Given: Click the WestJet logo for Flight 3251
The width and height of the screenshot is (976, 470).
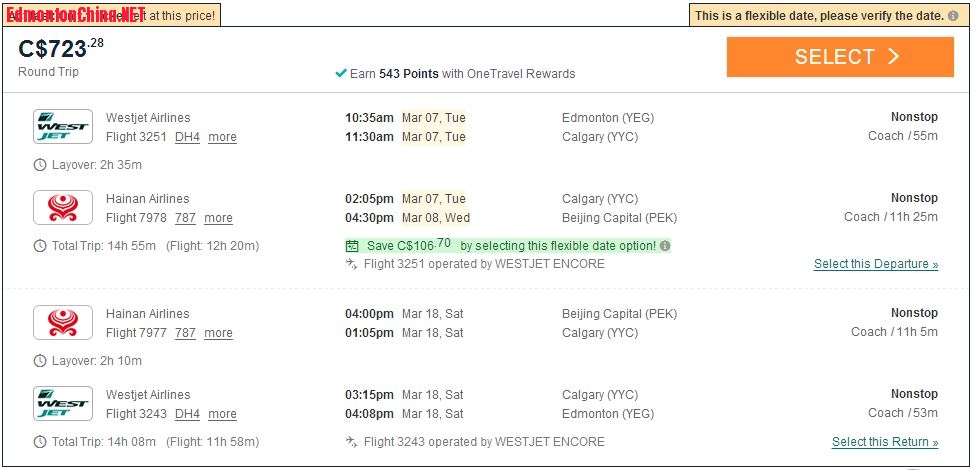Looking at the screenshot, I should click(62, 127).
